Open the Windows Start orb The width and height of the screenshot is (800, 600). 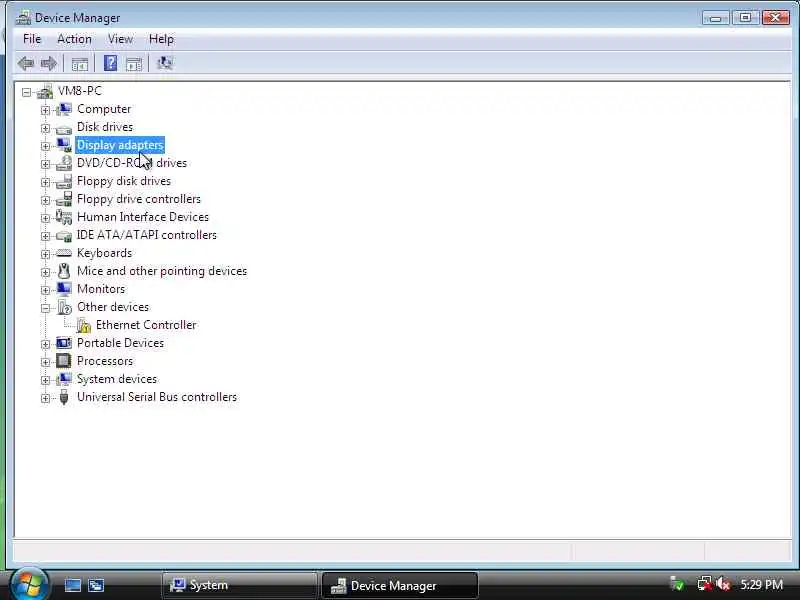pyautogui.click(x=29, y=585)
